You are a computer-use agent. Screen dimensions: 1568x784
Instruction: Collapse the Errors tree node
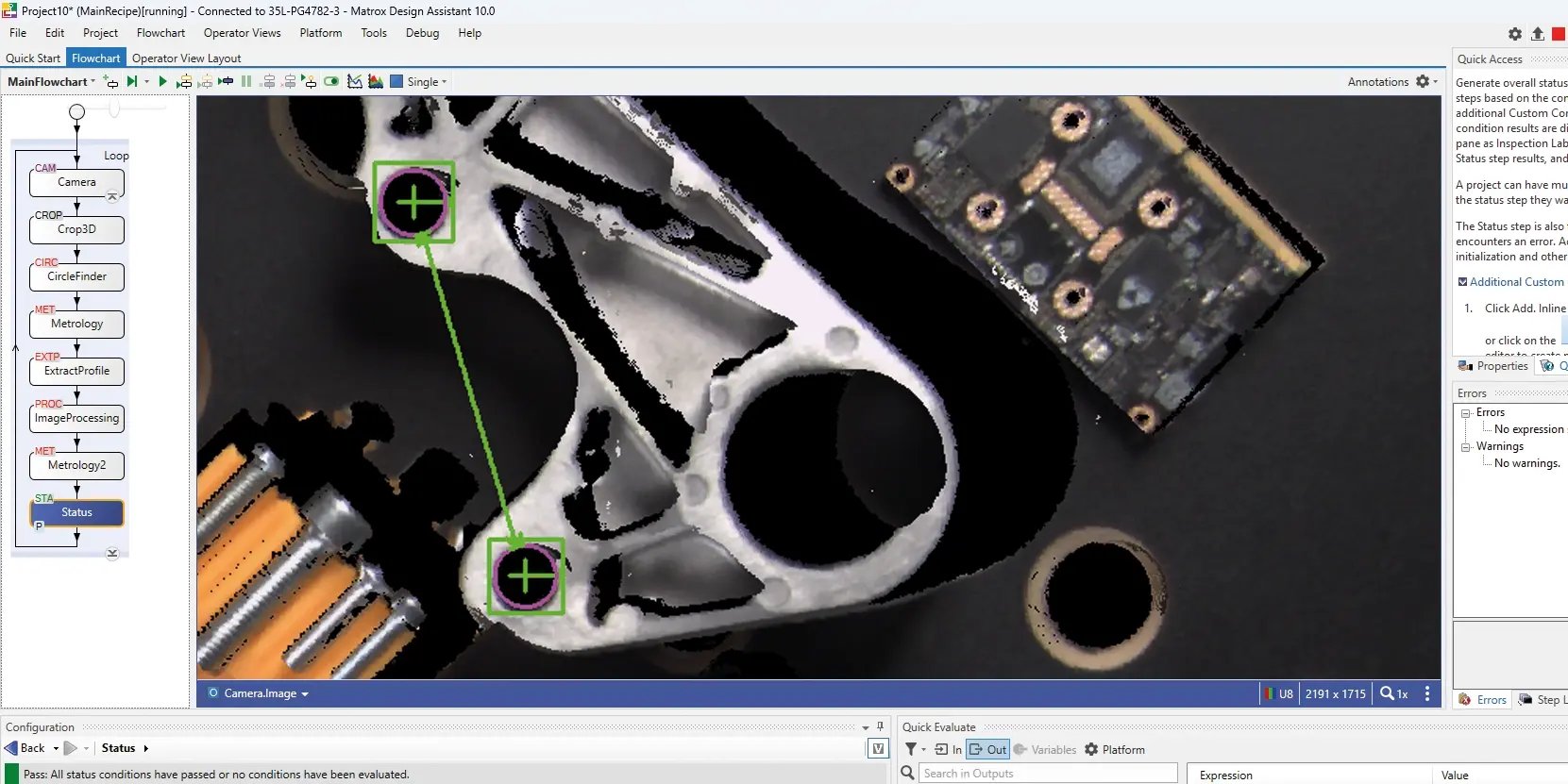coord(1466,413)
